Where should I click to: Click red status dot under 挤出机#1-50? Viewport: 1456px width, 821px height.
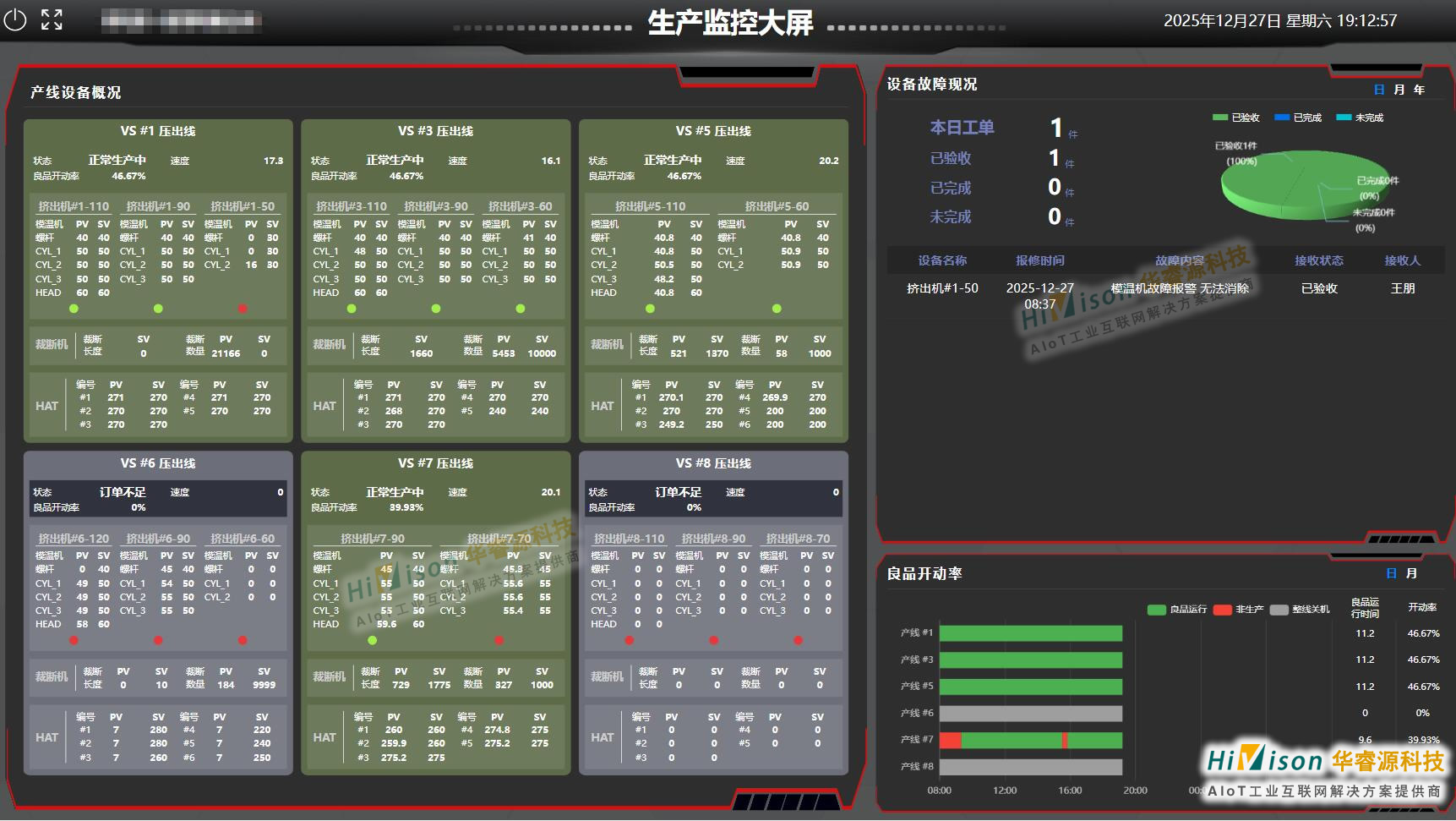point(243,309)
